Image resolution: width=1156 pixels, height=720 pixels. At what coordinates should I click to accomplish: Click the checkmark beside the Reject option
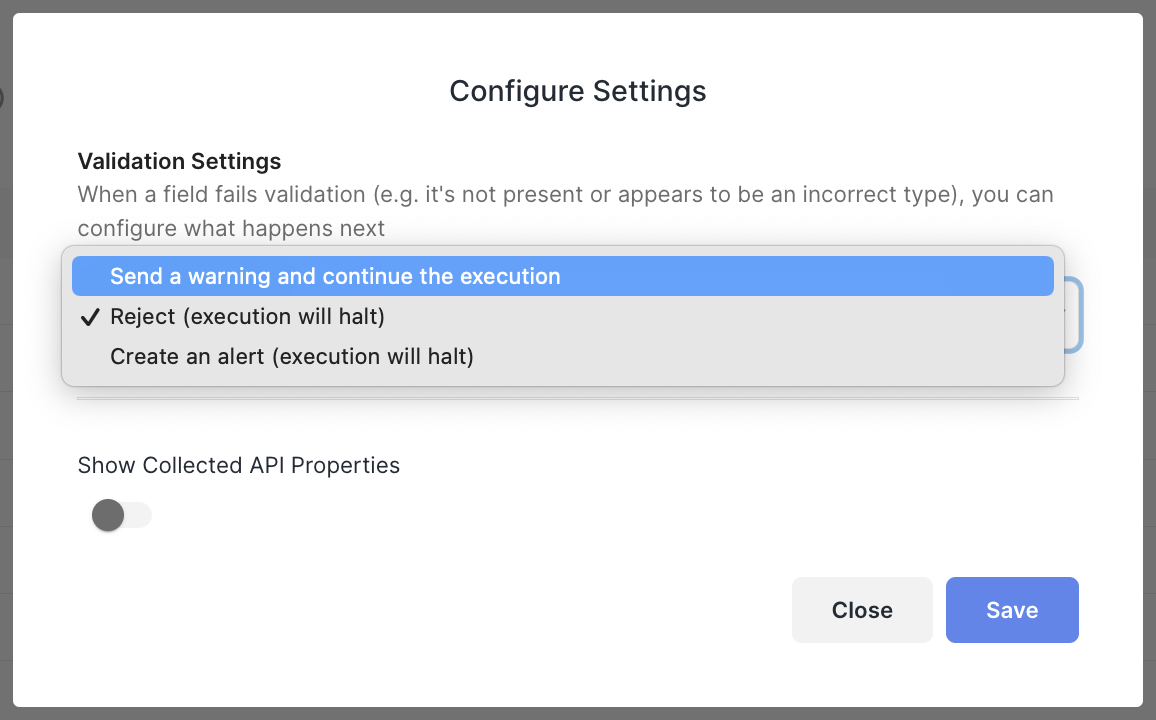click(90, 317)
